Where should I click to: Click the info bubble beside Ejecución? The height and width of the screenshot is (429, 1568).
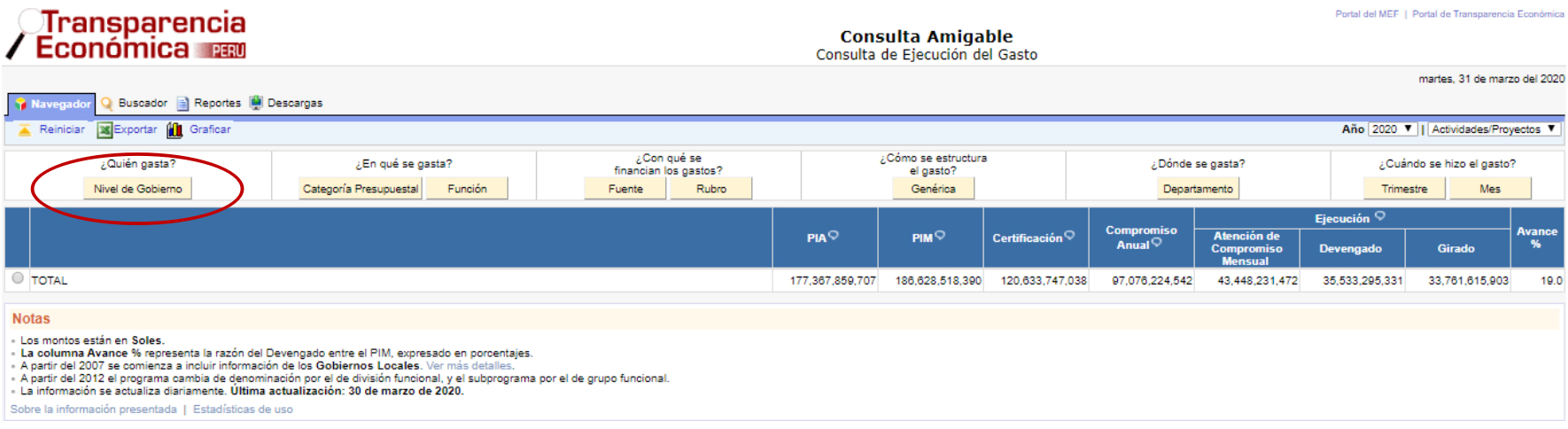click(x=1380, y=216)
